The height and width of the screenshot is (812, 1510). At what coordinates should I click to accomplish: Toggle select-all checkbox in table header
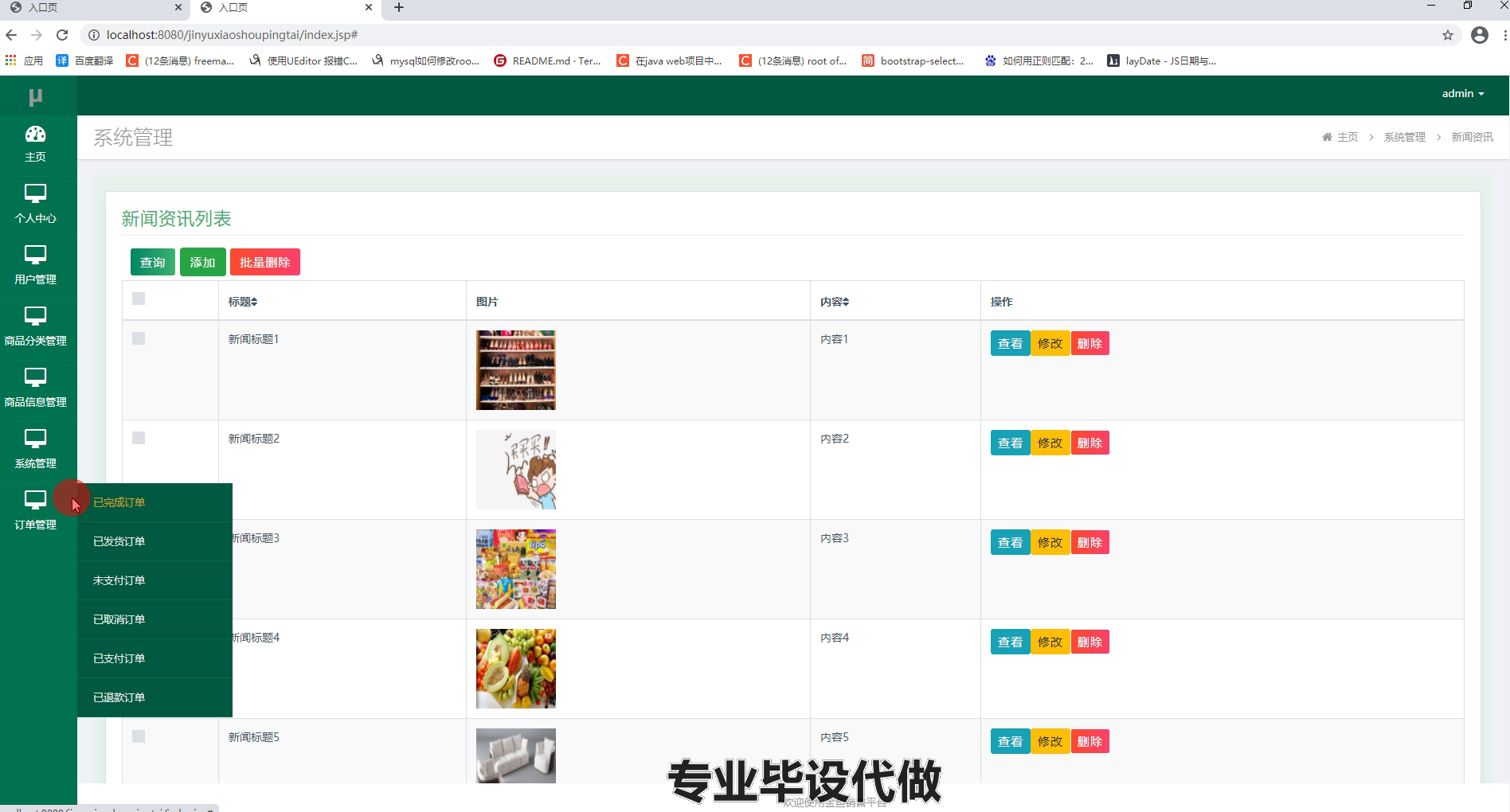coord(139,299)
